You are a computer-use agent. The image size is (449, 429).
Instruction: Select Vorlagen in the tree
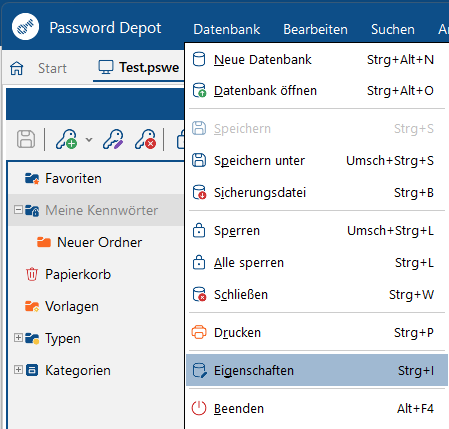click(72, 307)
